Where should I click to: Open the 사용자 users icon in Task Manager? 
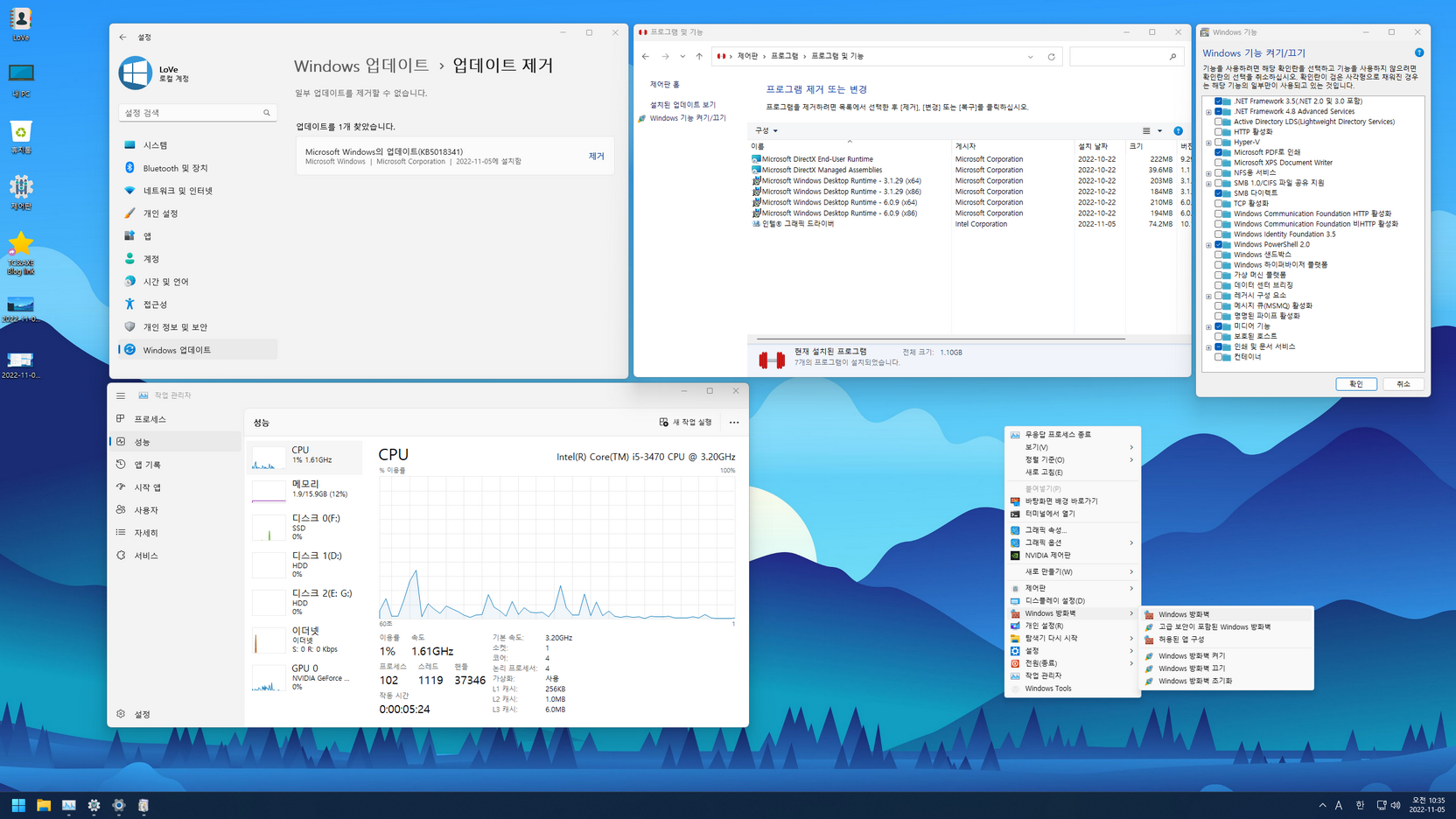[x=121, y=510]
